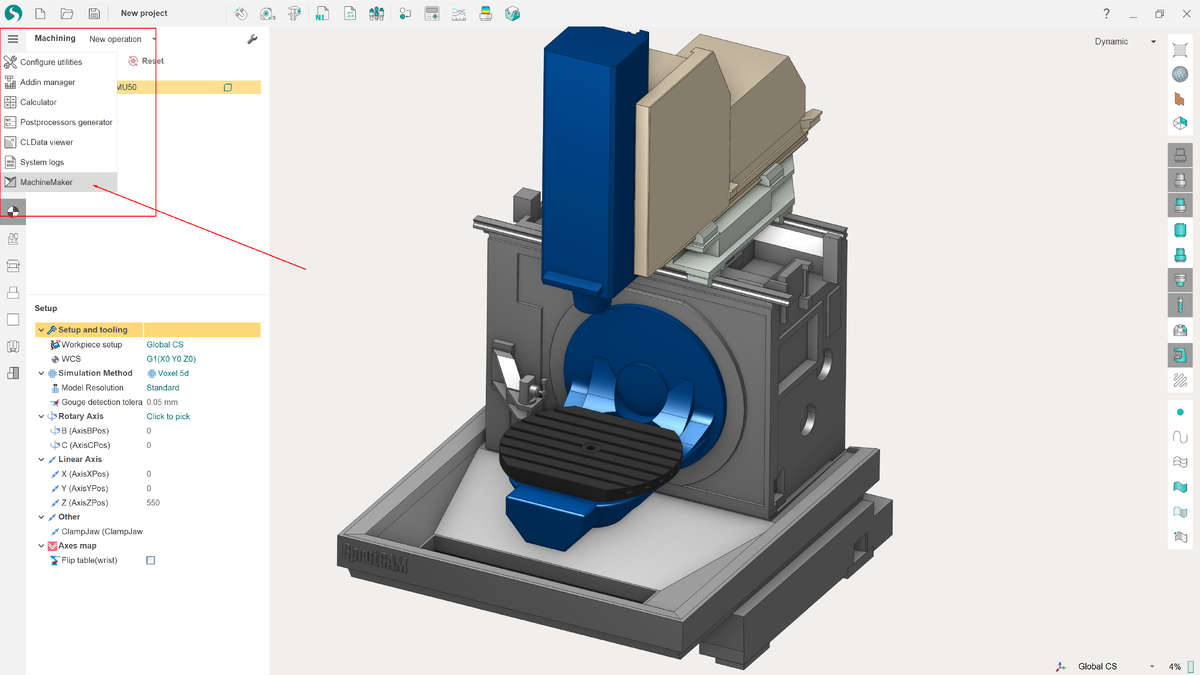The height and width of the screenshot is (675, 1200).
Task: Open Configure utilities menu entry
Action: point(59,62)
